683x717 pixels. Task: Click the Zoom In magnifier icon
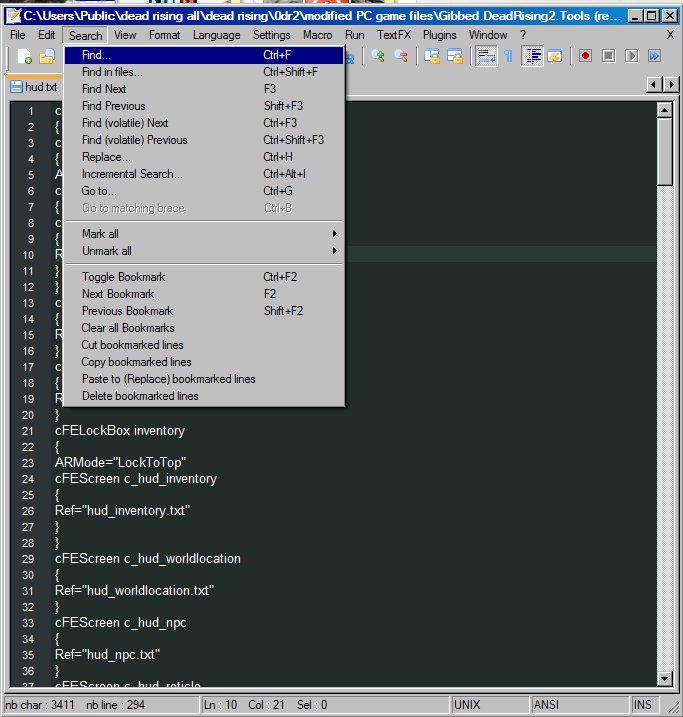click(x=378, y=56)
